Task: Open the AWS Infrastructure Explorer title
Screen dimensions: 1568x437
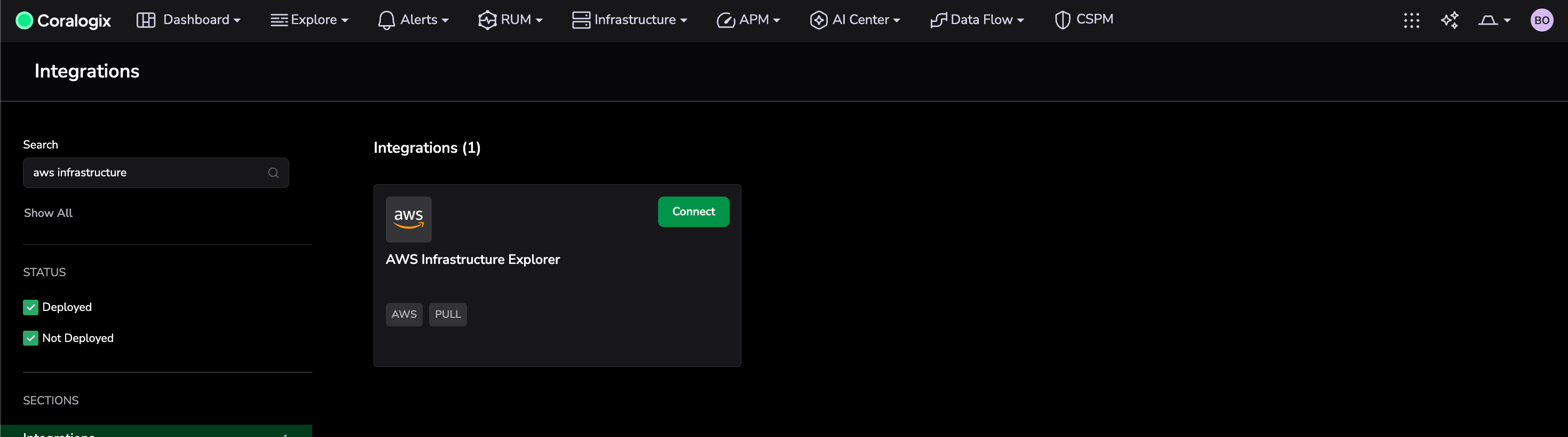Action: pos(473,260)
